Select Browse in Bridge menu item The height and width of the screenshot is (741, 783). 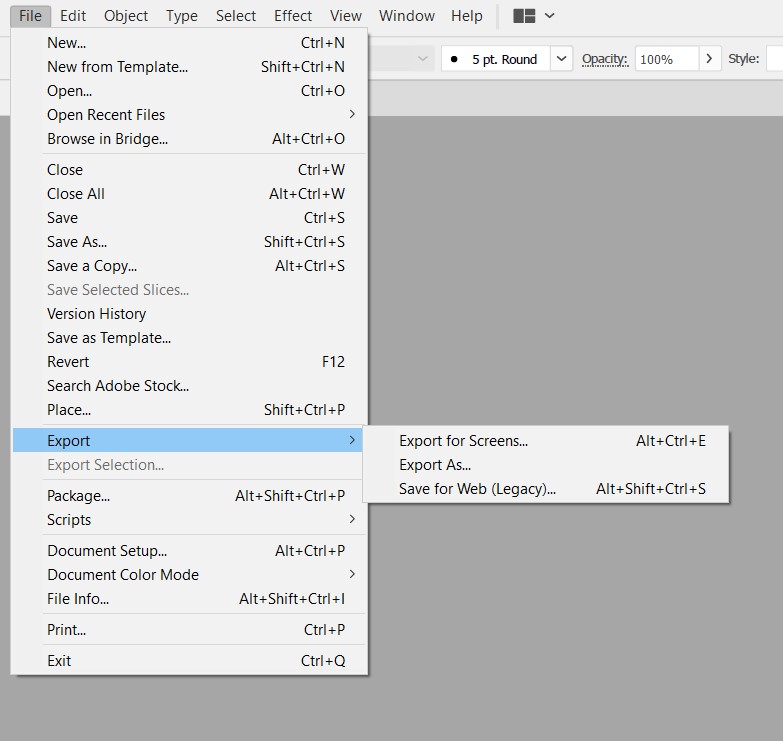pyautogui.click(x=107, y=139)
